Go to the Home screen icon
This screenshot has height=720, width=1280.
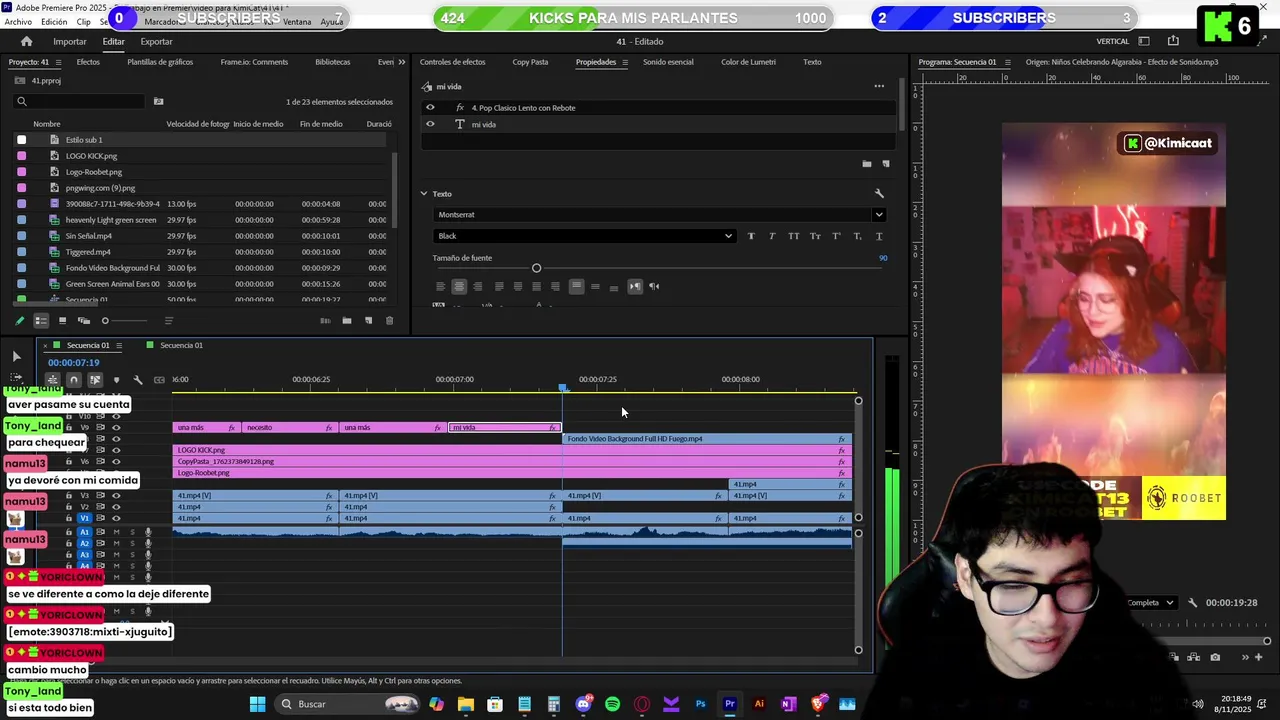pos(26,41)
